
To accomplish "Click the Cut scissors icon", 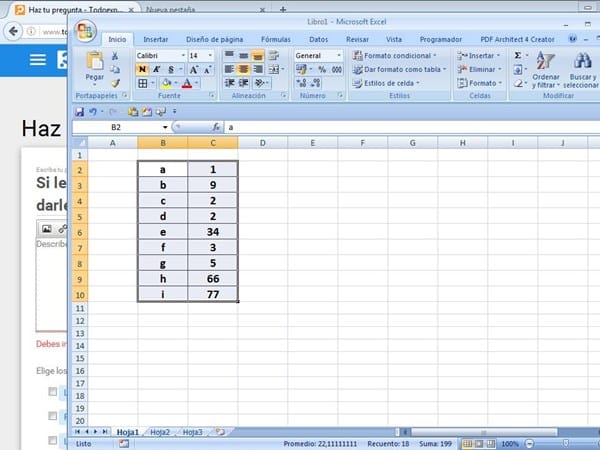I will pos(115,56).
